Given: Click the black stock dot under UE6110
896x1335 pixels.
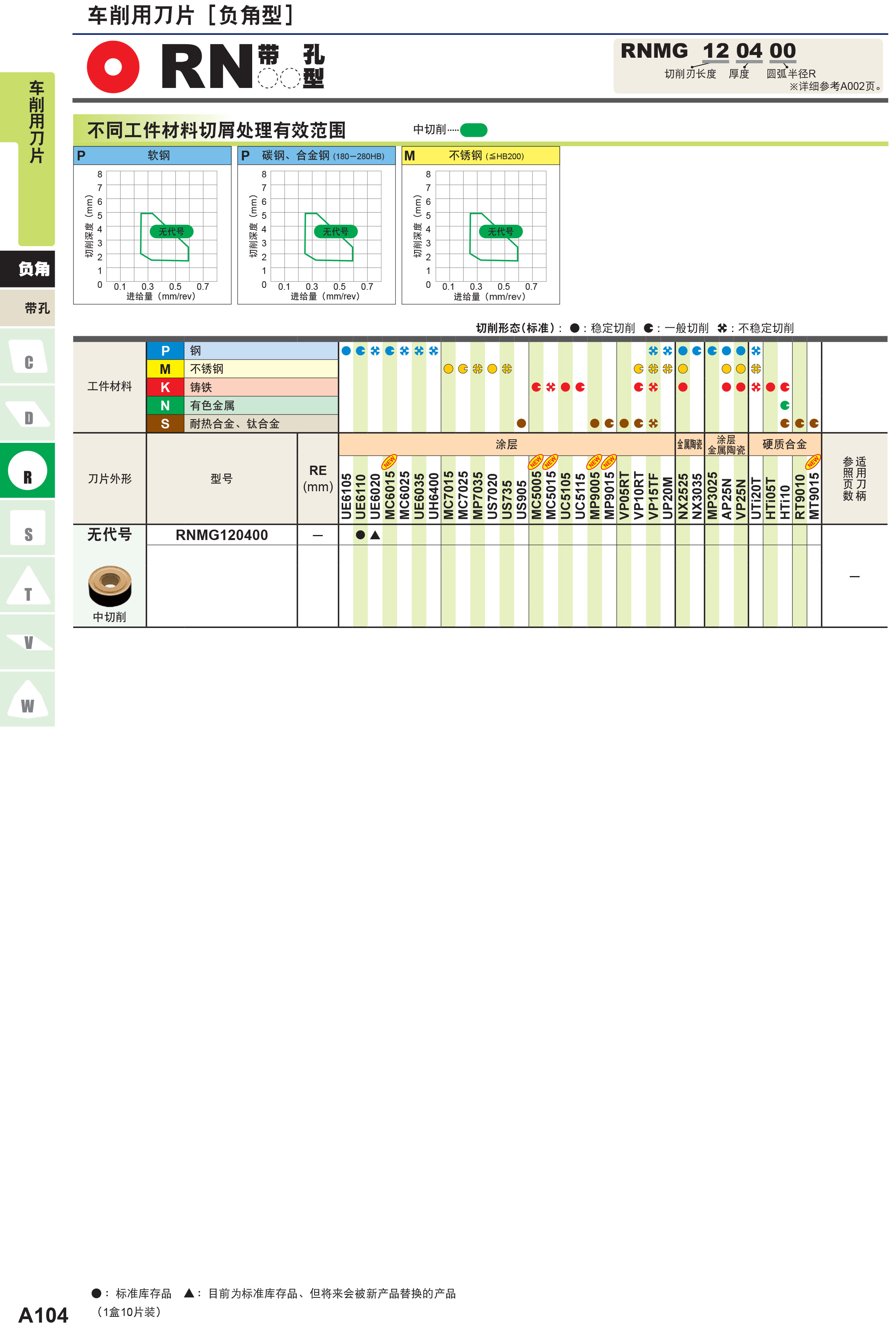Looking at the screenshot, I should pyautogui.click(x=360, y=535).
